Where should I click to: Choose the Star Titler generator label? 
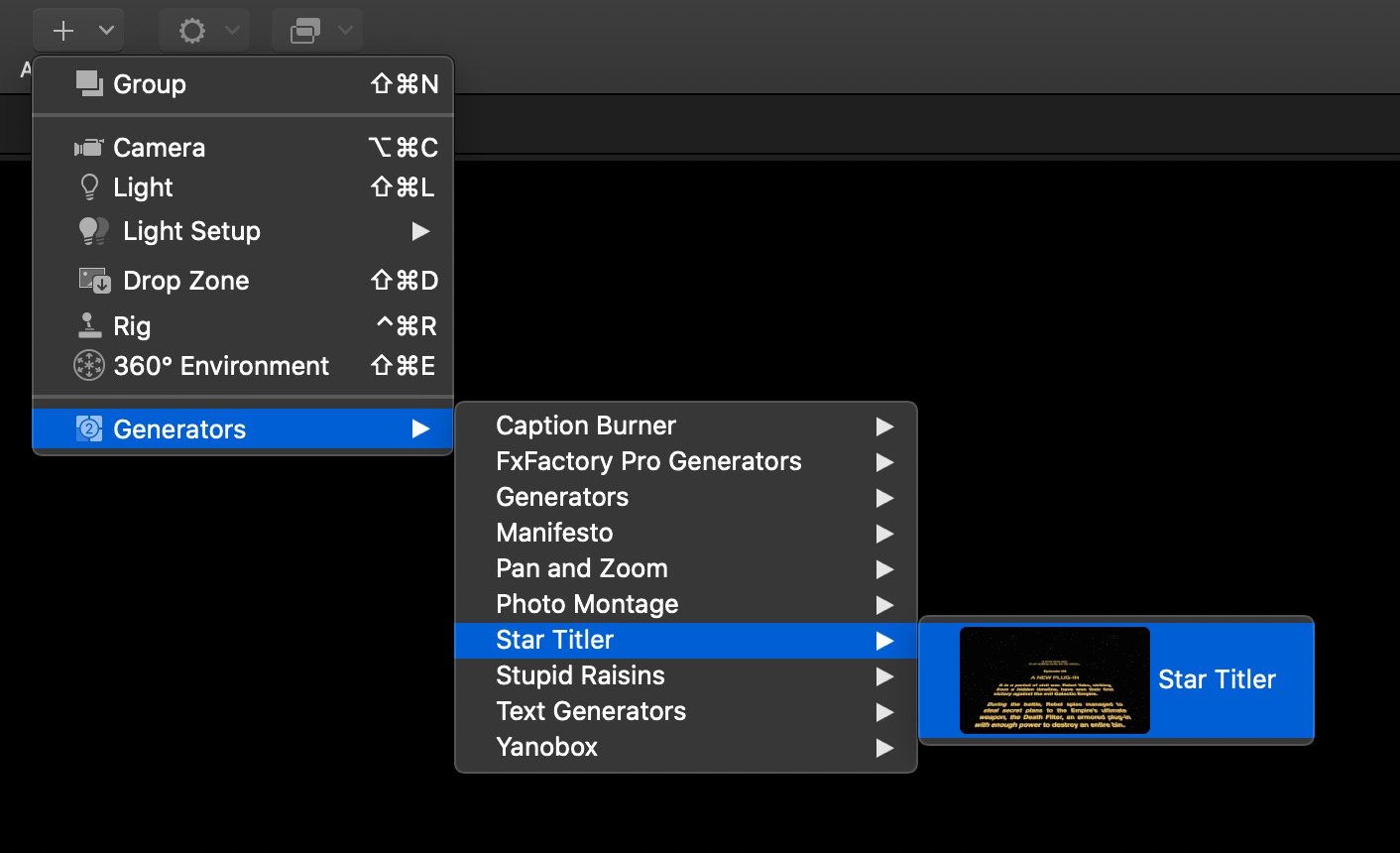click(x=1217, y=679)
